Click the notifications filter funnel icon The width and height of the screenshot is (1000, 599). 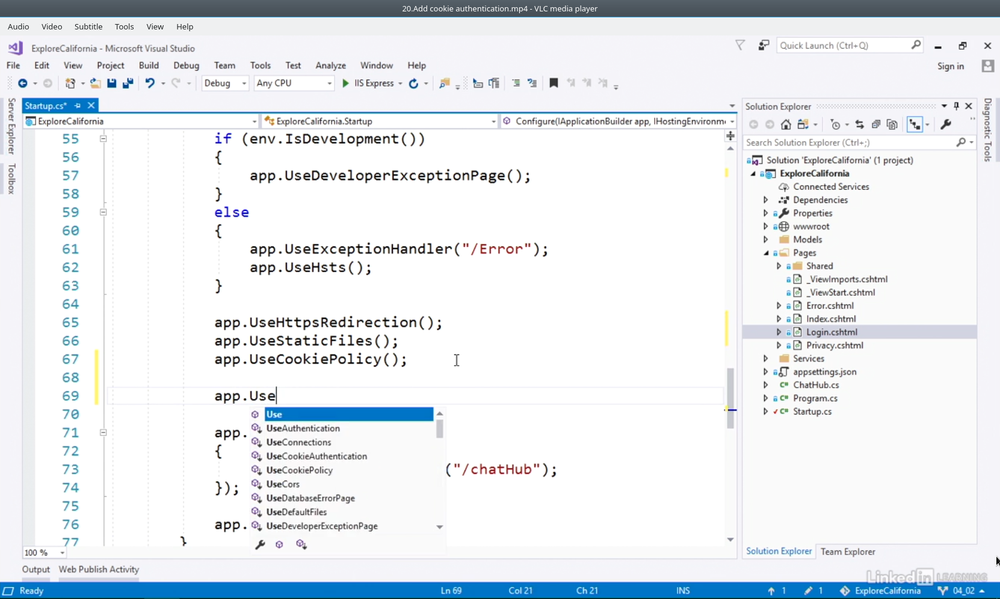coord(740,45)
